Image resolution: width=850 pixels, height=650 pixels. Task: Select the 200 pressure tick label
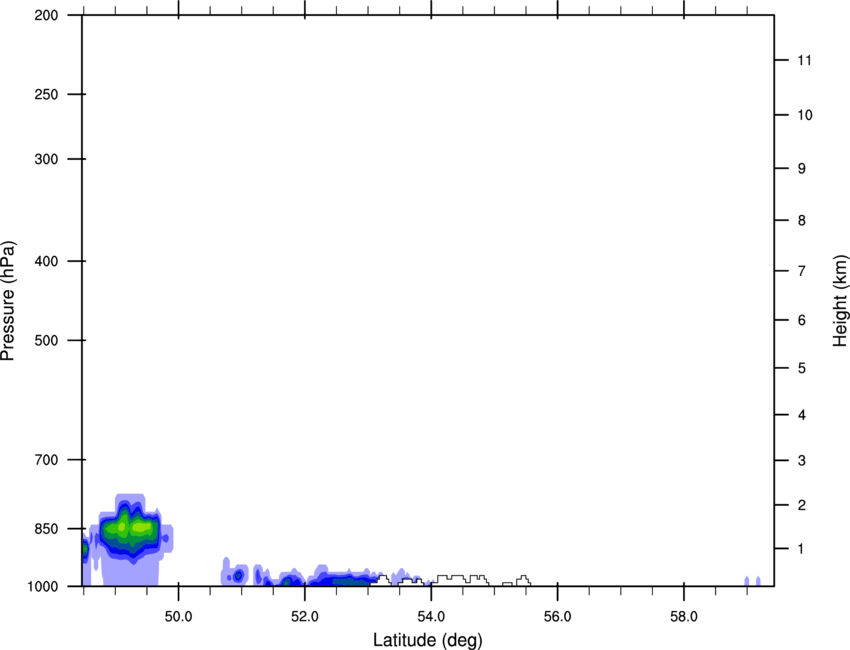tap(46, 15)
